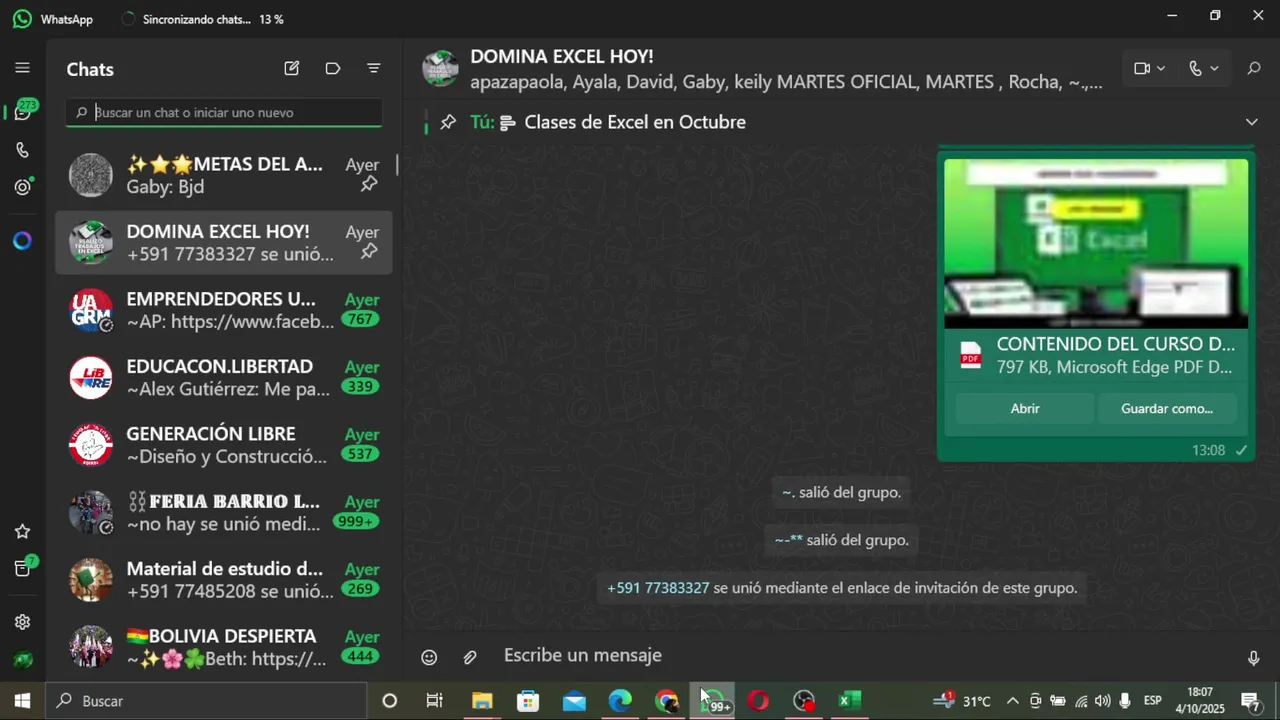
Task: Record a voice message with microphone
Action: point(1254,657)
